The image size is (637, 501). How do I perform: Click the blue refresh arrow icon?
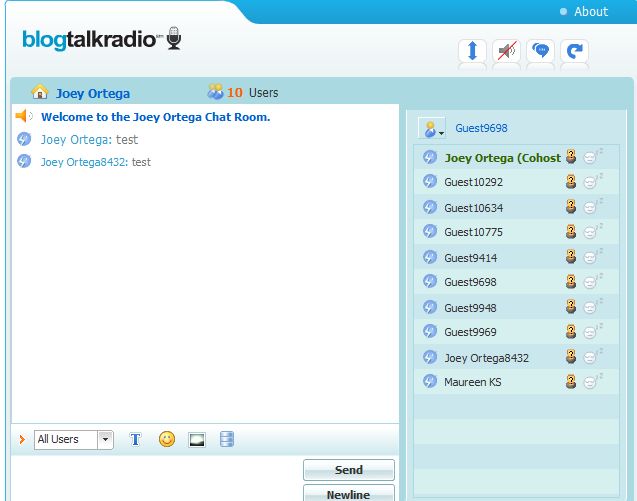click(574, 51)
